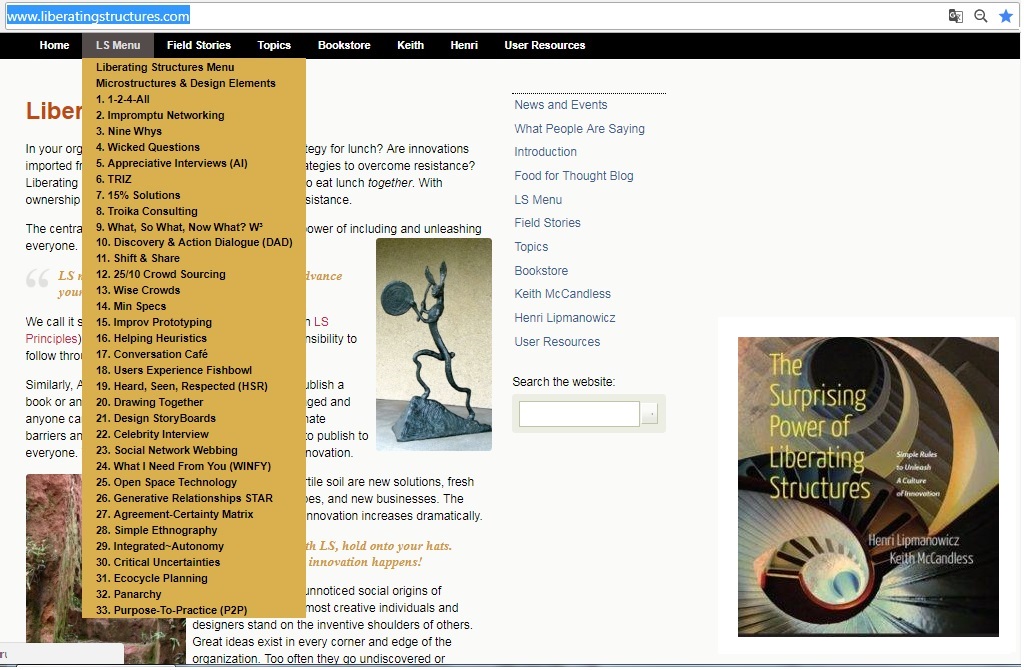The width and height of the screenshot is (1024, 670).
Task: Visit the Food for Thought Blog link
Action: 573,176
